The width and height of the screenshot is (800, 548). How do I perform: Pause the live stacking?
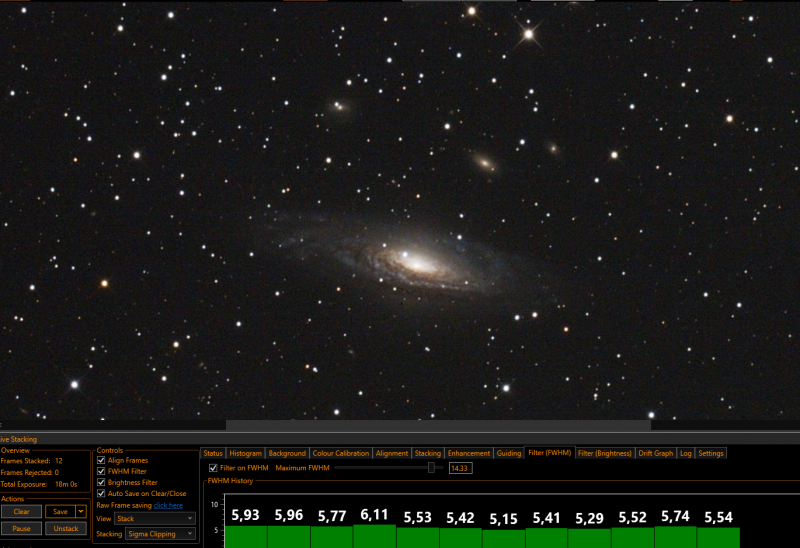(x=21, y=529)
